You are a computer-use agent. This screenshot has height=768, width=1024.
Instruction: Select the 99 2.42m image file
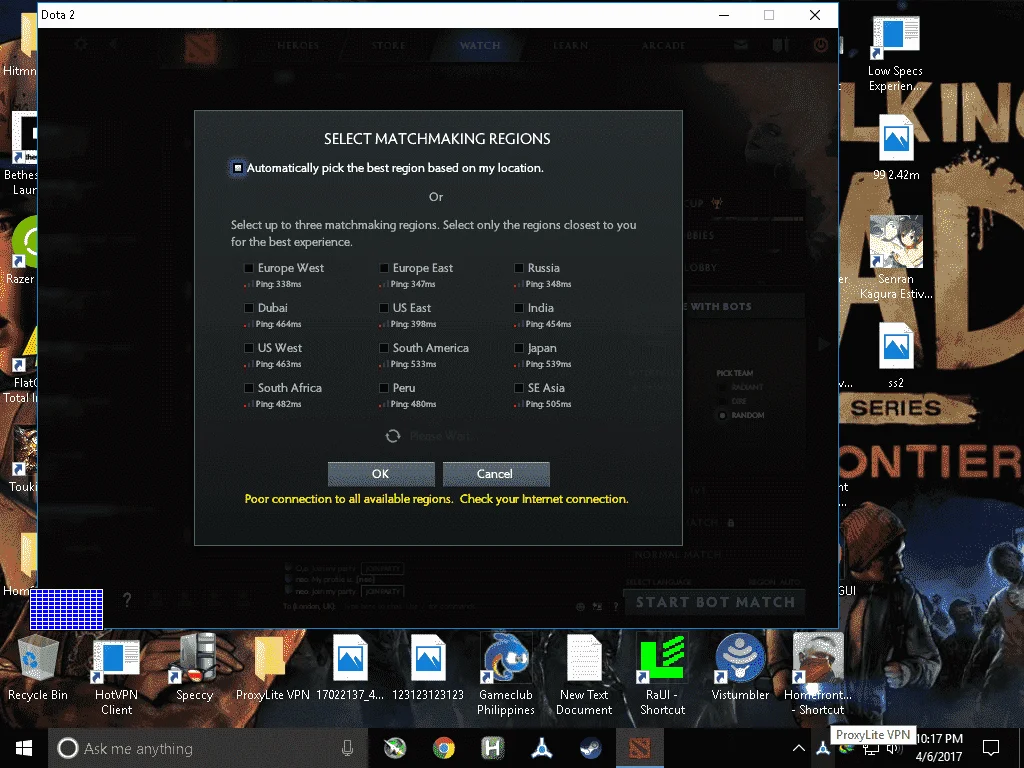tap(895, 148)
